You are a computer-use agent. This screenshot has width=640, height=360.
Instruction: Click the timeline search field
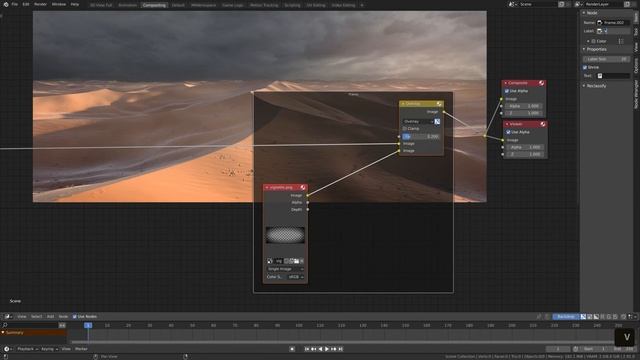pos(30,325)
